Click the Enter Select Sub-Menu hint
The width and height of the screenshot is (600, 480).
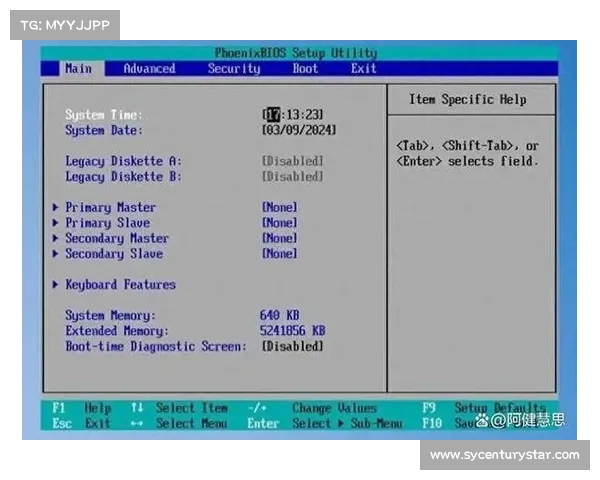pyautogui.click(x=324, y=423)
